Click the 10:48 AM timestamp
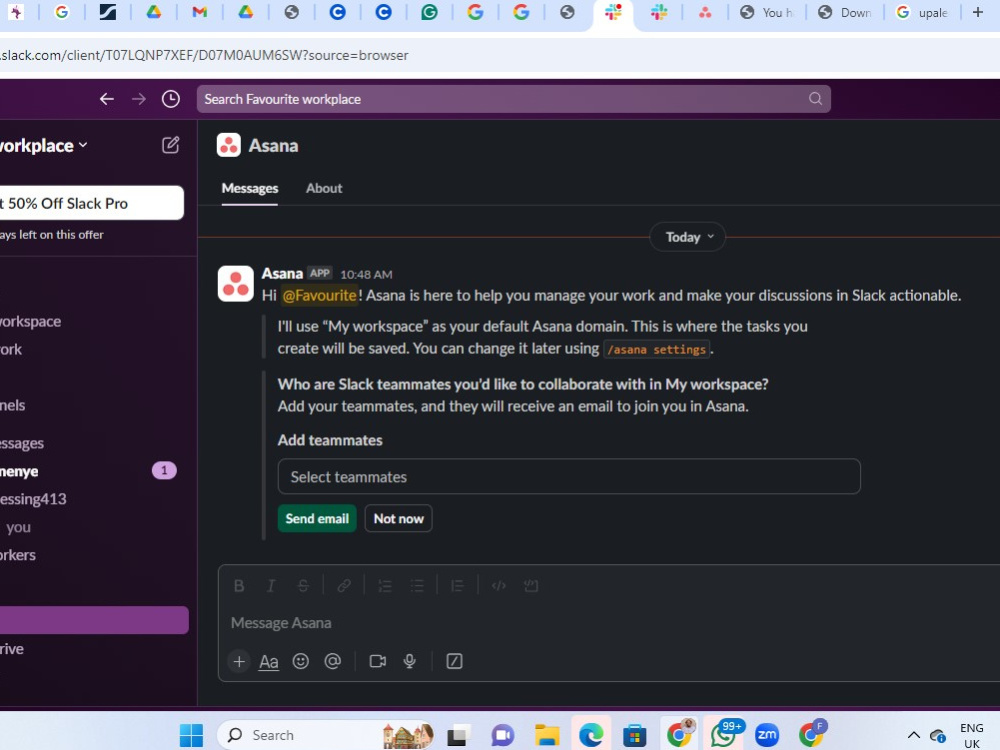Screen dimensions: 1000x750 pyautogui.click(x=366, y=274)
